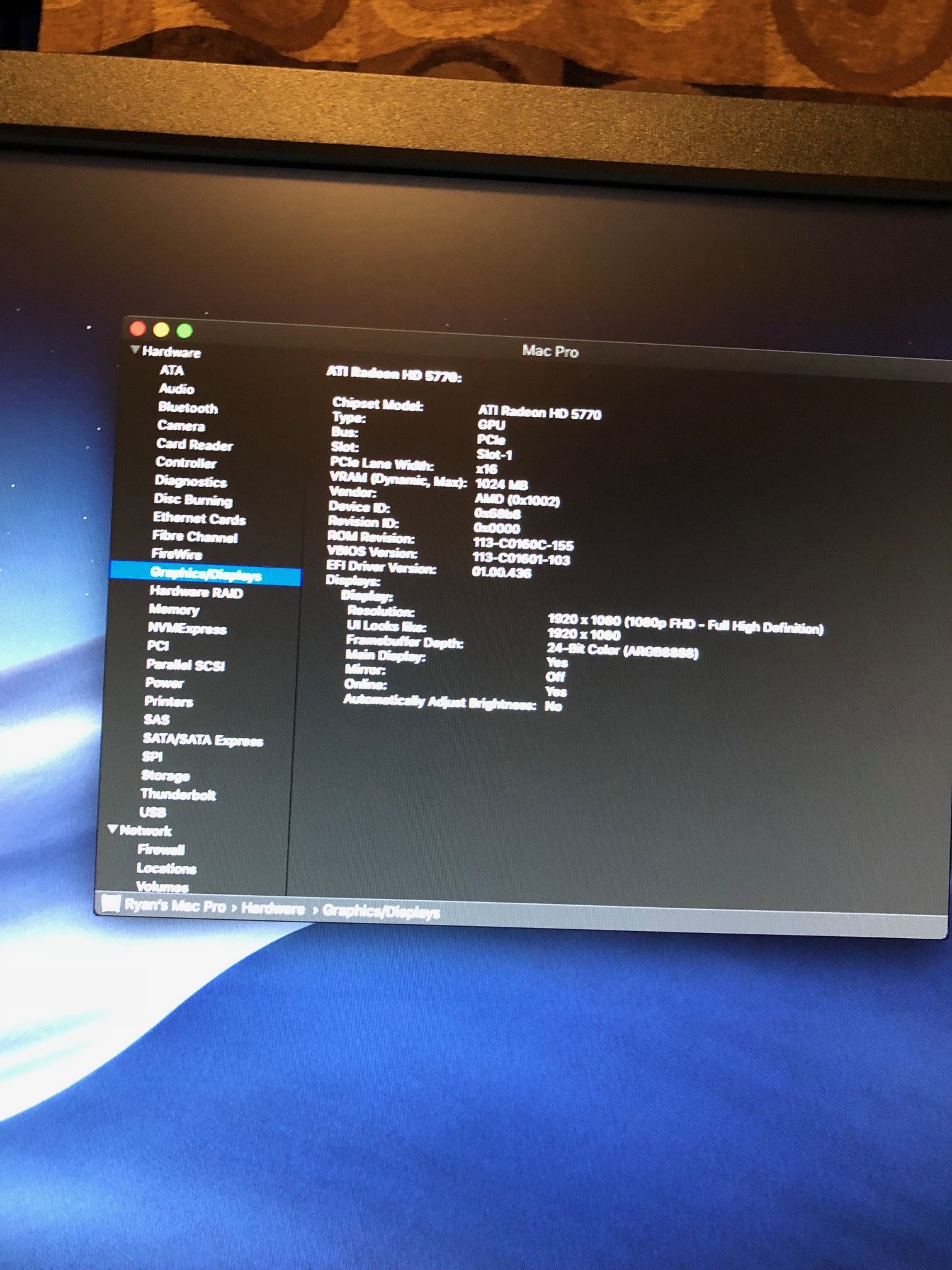The width and height of the screenshot is (952, 1270).
Task: Click the VRAM value 1024 MB
Action: point(501,484)
